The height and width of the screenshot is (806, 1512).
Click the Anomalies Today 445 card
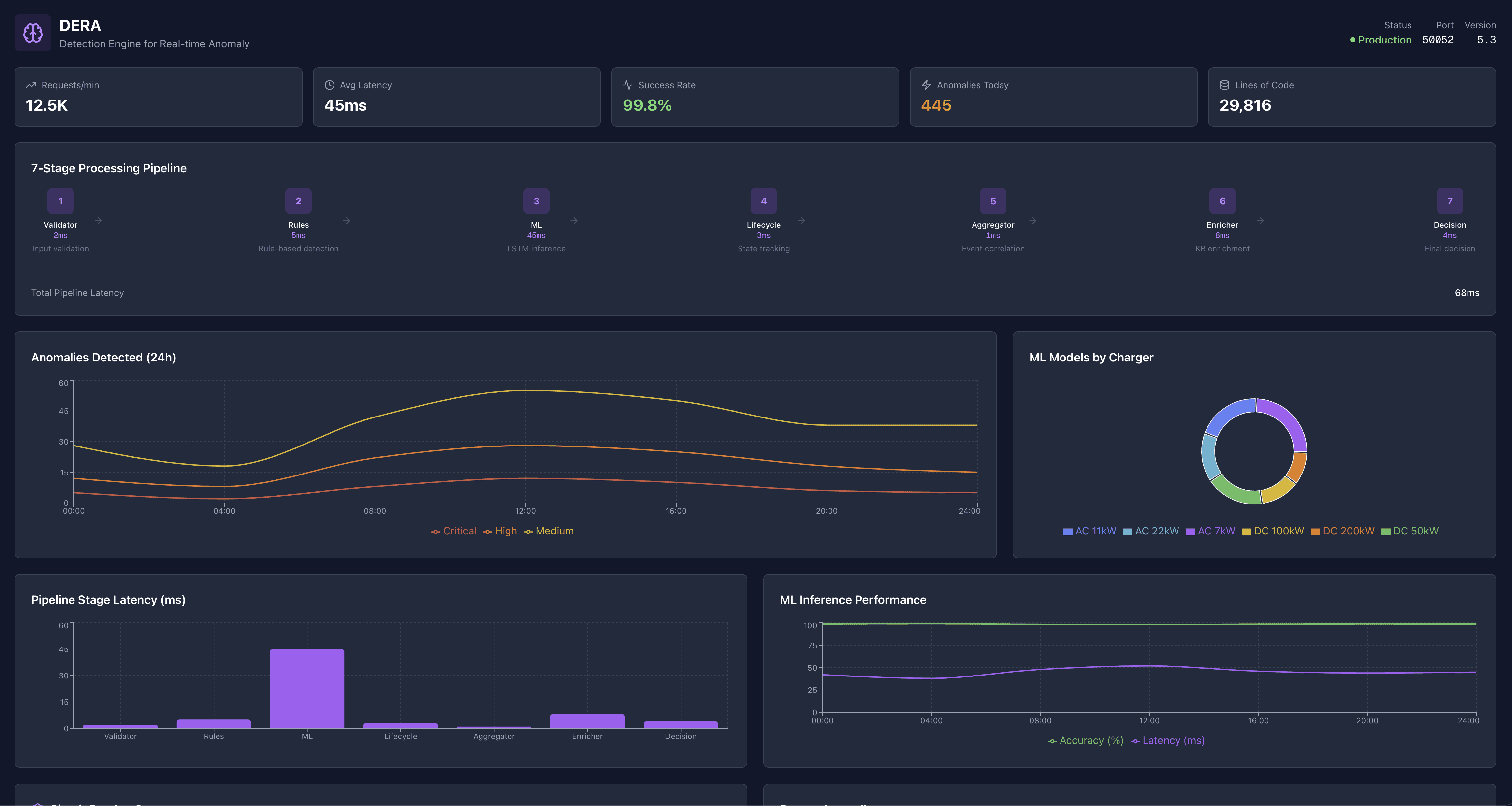pyautogui.click(x=1053, y=97)
